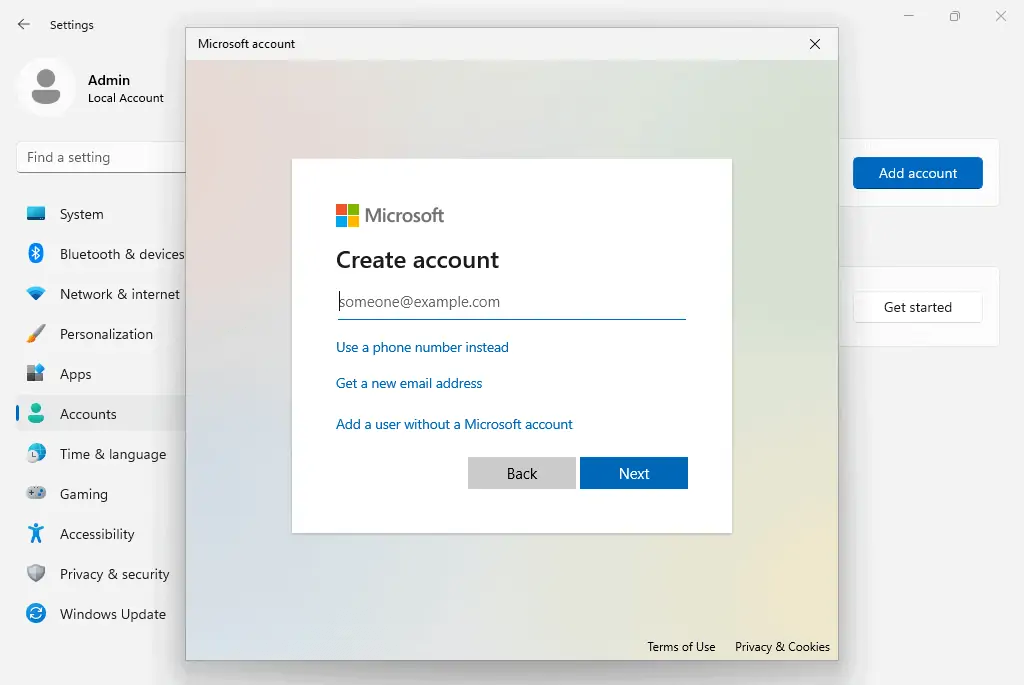Screen dimensions: 1024x685
Task: Click the Accounts person icon in sidebar
Action: click(36, 413)
